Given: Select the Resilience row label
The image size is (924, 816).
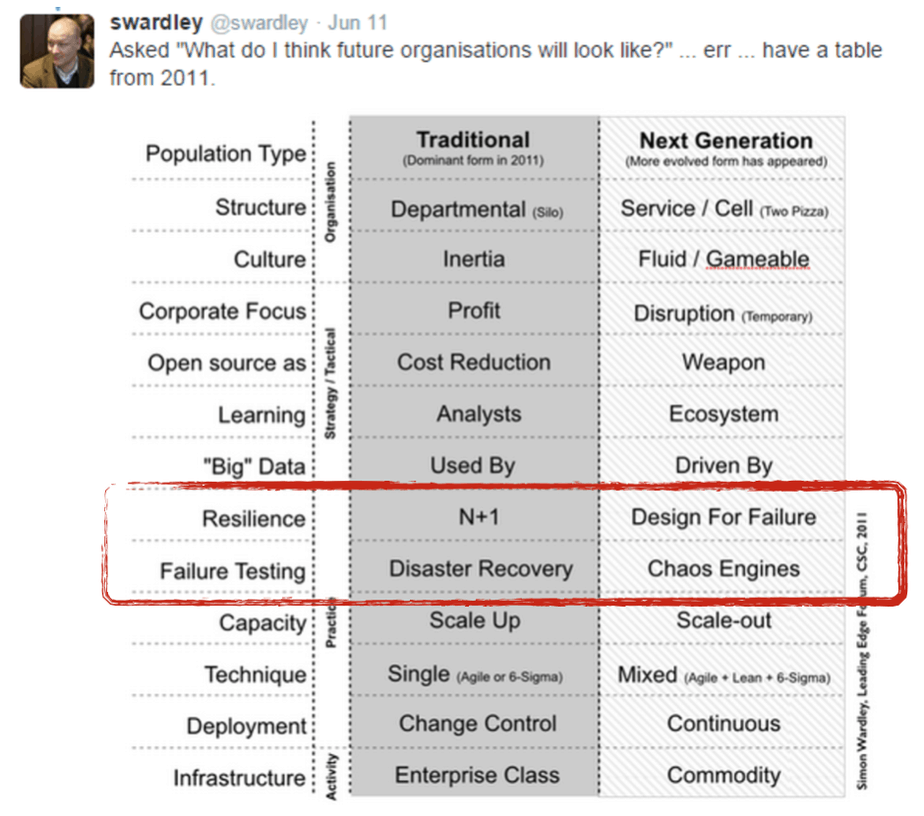Looking at the screenshot, I should click(253, 519).
